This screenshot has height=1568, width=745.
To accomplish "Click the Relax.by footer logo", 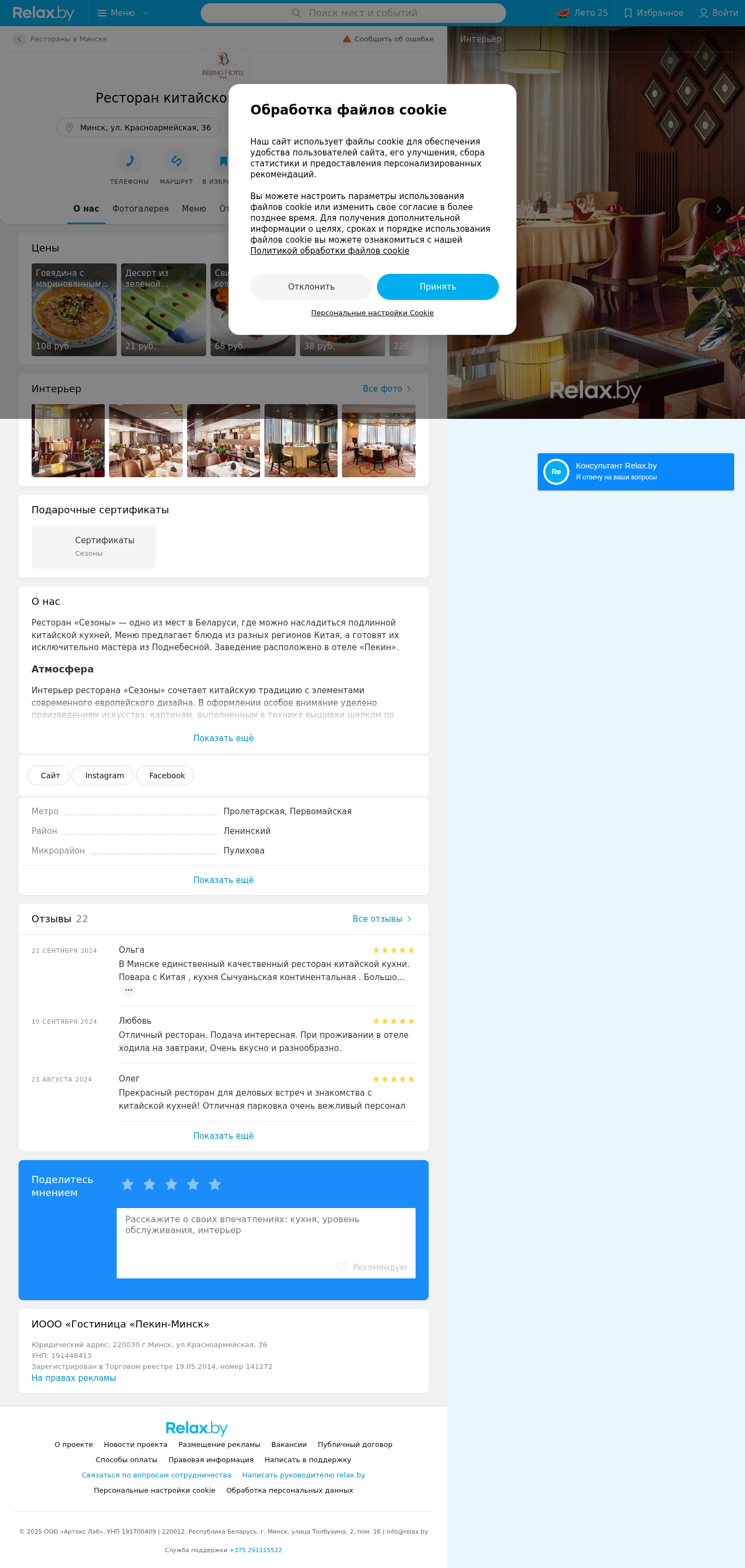I will tap(196, 1428).
